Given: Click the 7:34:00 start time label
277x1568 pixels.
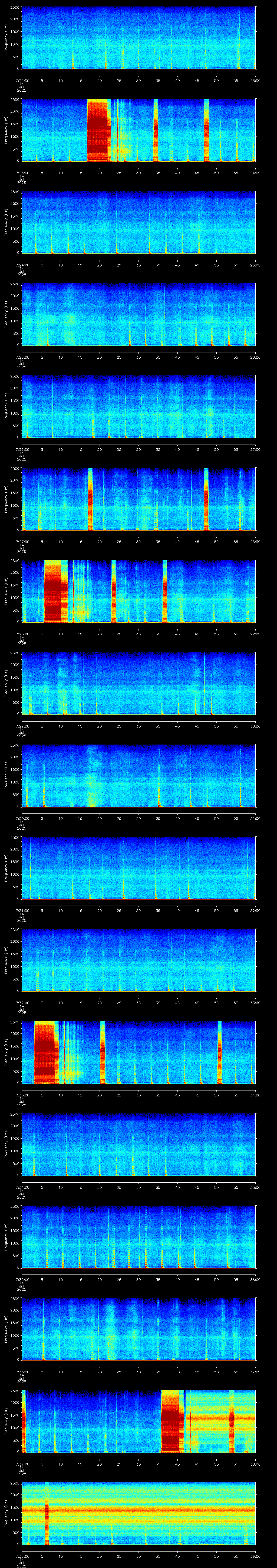Looking at the screenshot, I should click(x=22, y=1187).
